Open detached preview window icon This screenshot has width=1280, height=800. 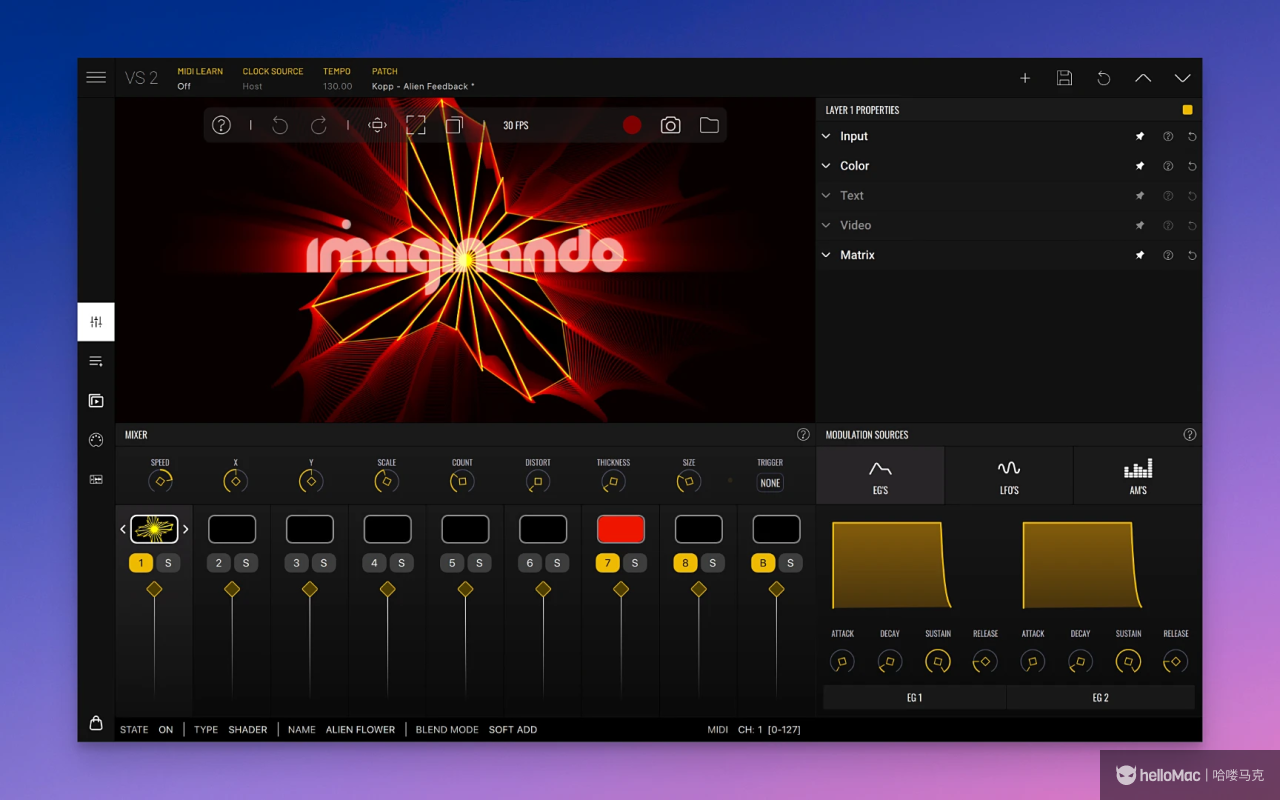(454, 125)
